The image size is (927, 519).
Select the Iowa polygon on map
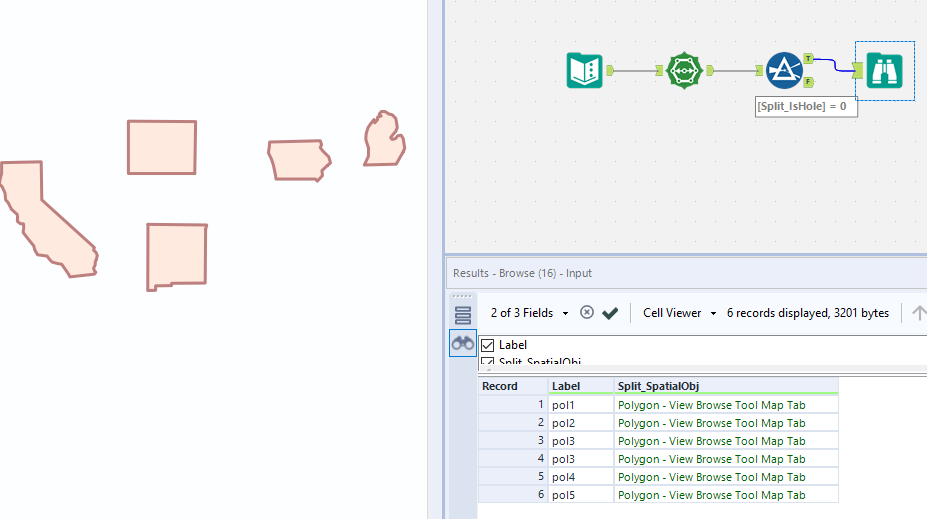(299, 160)
